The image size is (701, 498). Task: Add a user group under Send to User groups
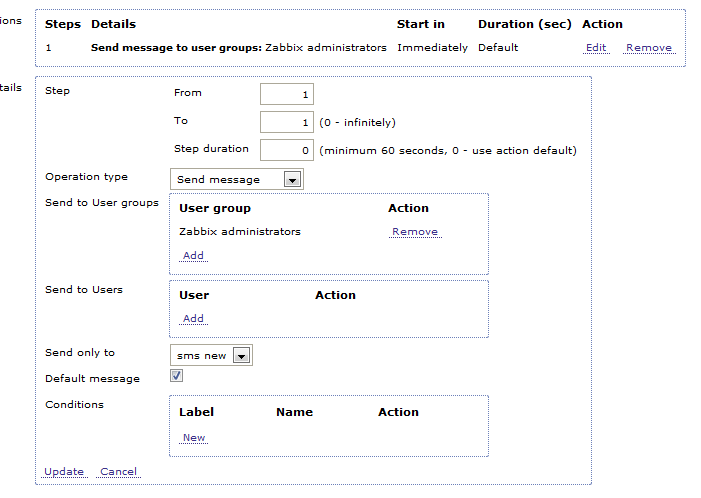(x=193, y=256)
